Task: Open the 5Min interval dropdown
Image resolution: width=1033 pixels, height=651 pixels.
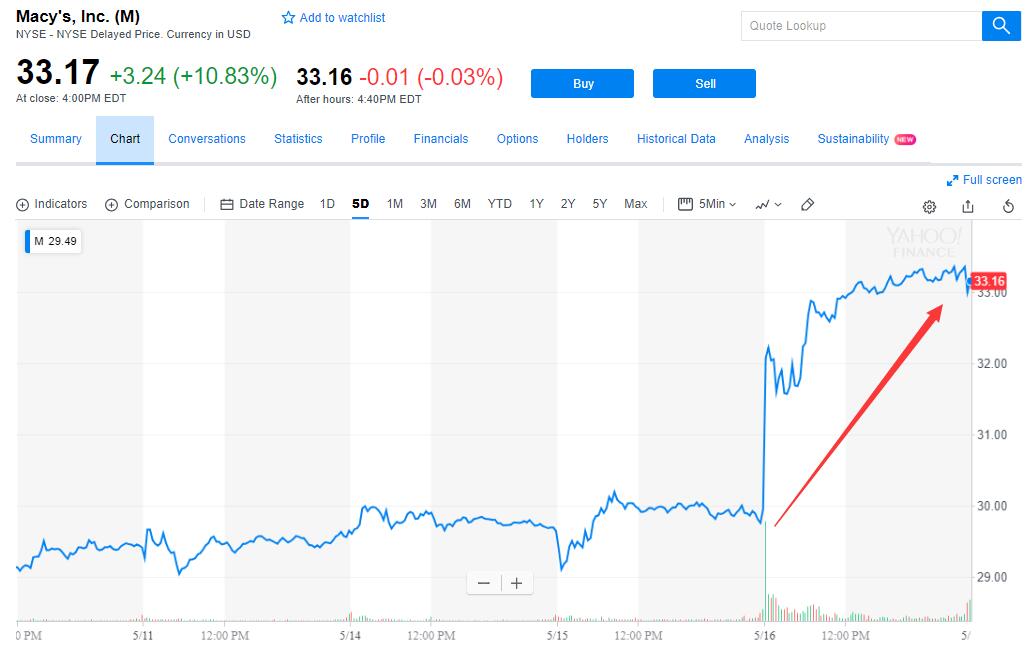Action: [707, 204]
